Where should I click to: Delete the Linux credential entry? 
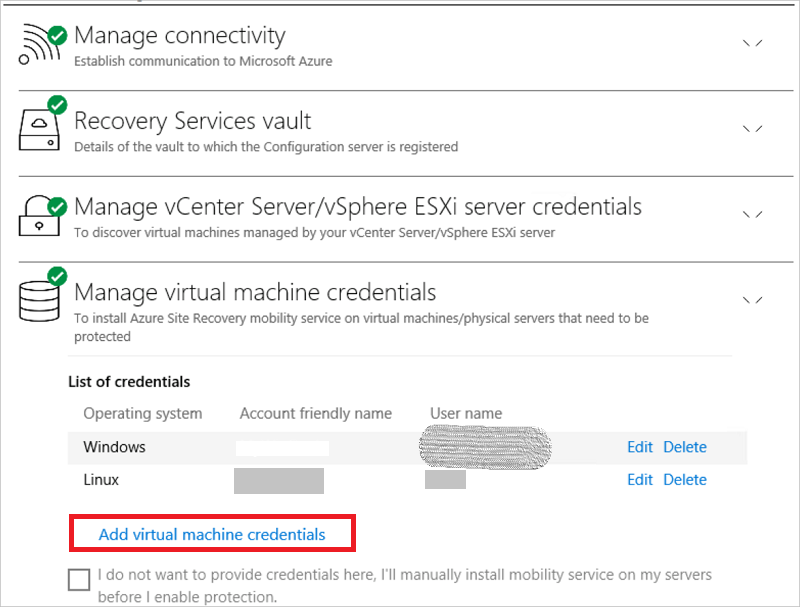click(x=685, y=479)
